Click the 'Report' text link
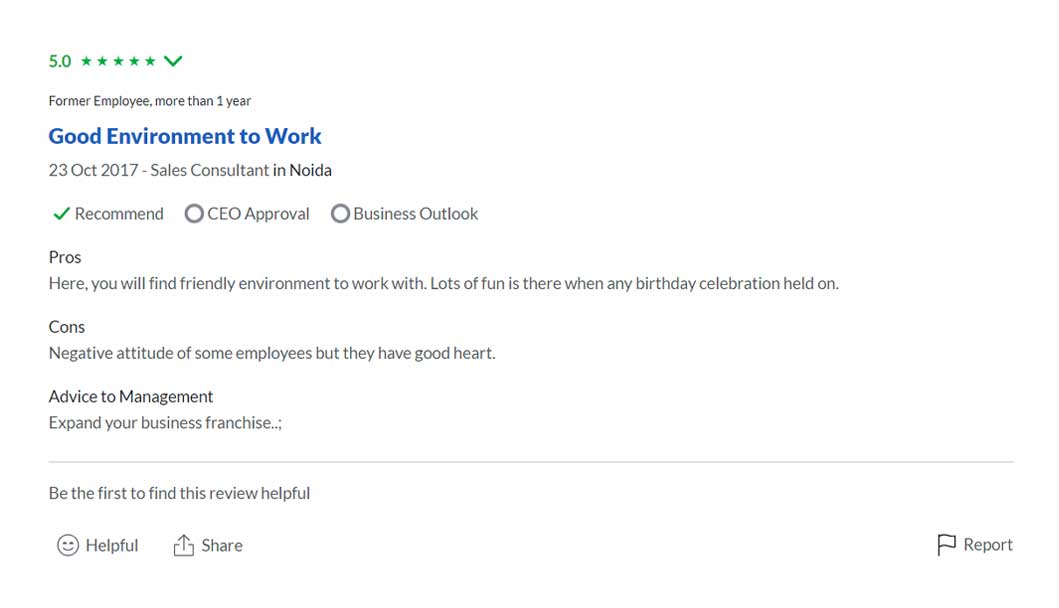1059x608 pixels. point(988,545)
